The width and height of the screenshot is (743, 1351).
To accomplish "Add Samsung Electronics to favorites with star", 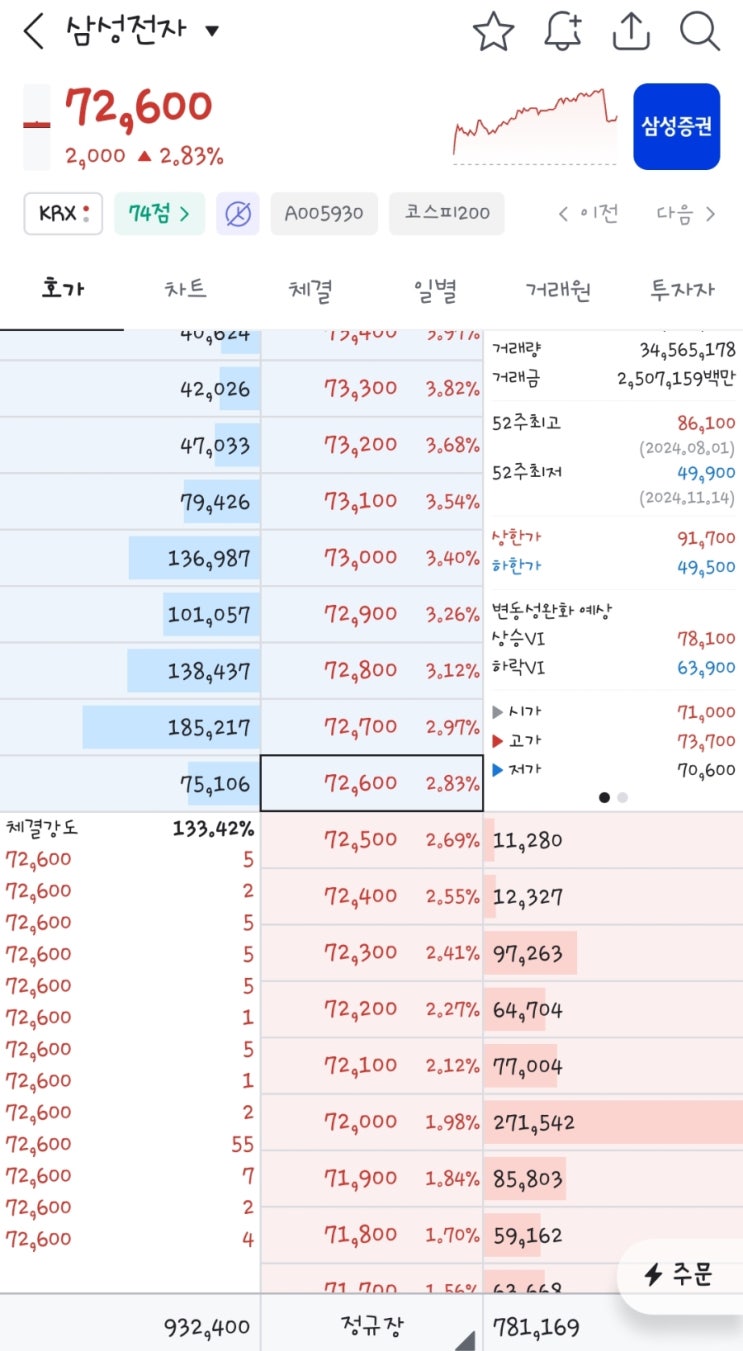I will click(x=492, y=32).
